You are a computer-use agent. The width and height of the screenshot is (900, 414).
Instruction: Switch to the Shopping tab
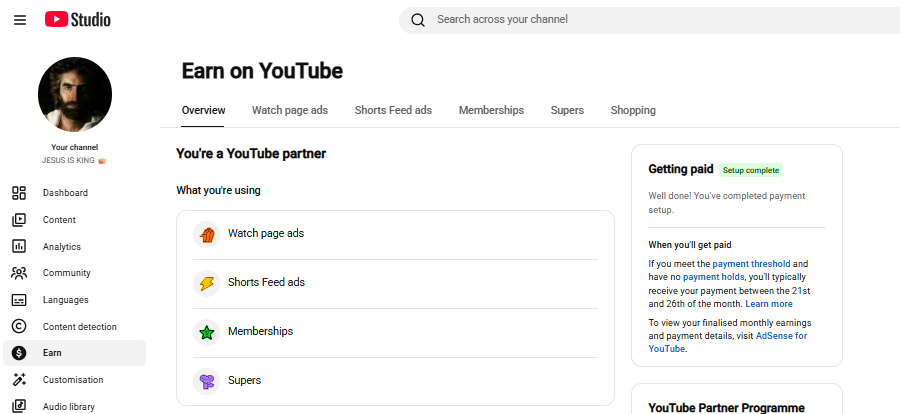(x=633, y=110)
